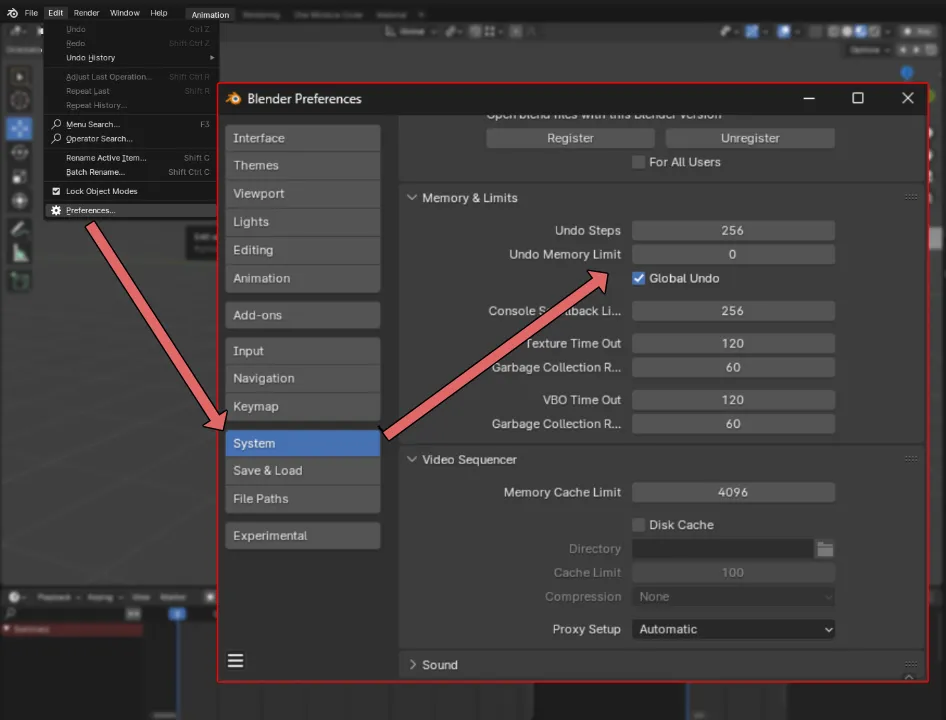Select the Add Cube tool
946x720 pixels.
pyautogui.click(x=19, y=281)
